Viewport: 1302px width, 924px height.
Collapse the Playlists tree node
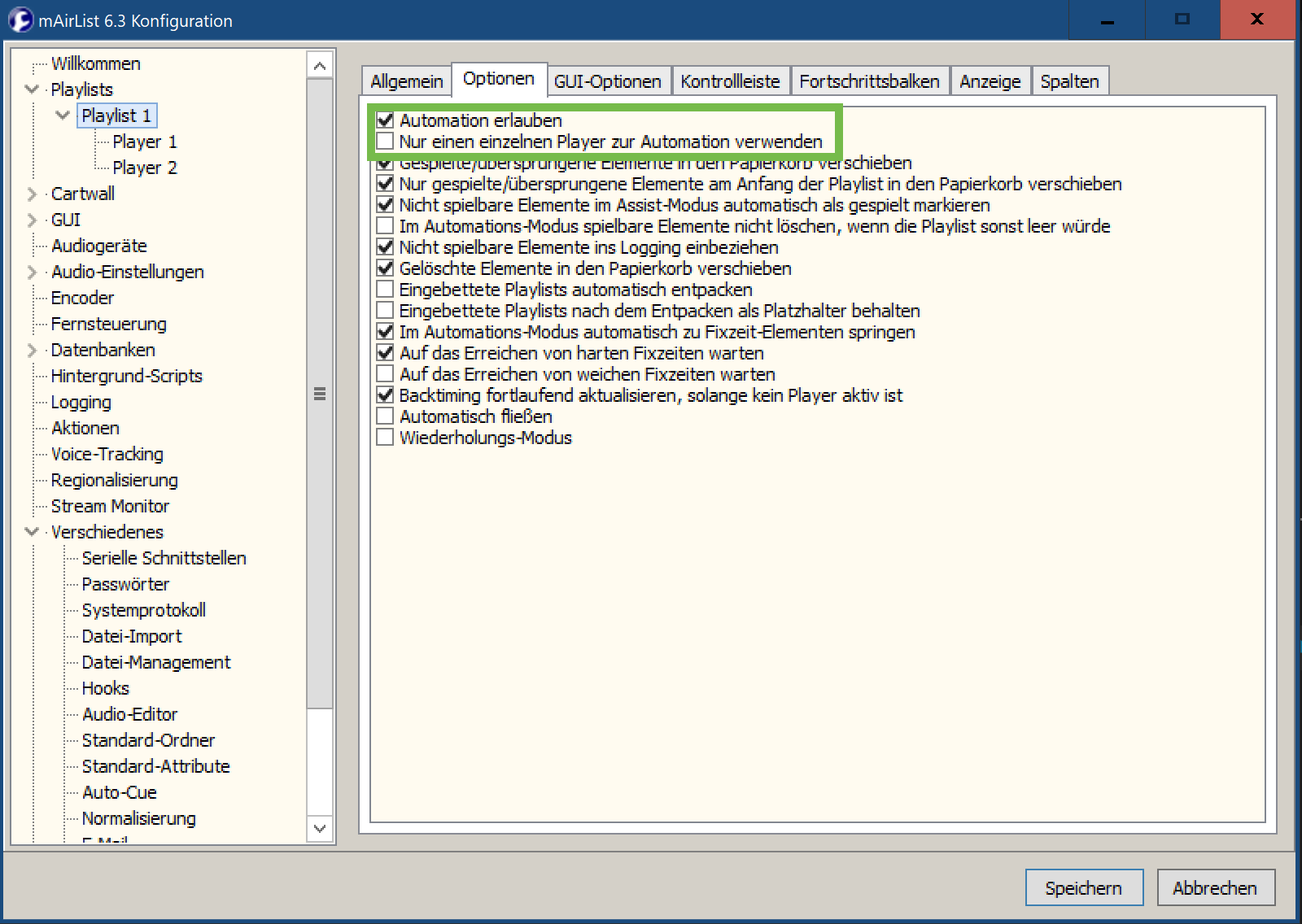(33, 89)
